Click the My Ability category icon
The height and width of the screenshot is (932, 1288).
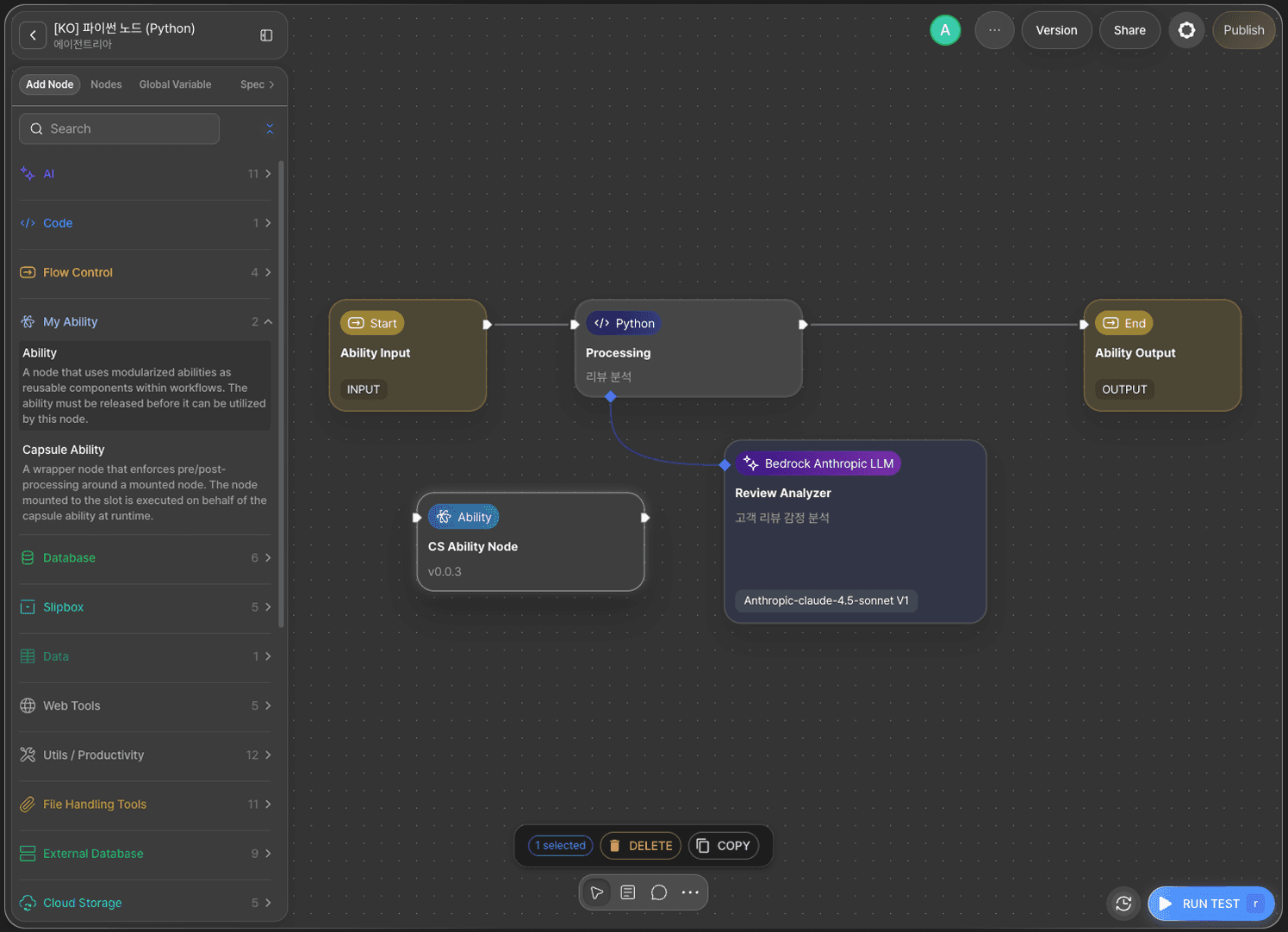coord(28,321)
